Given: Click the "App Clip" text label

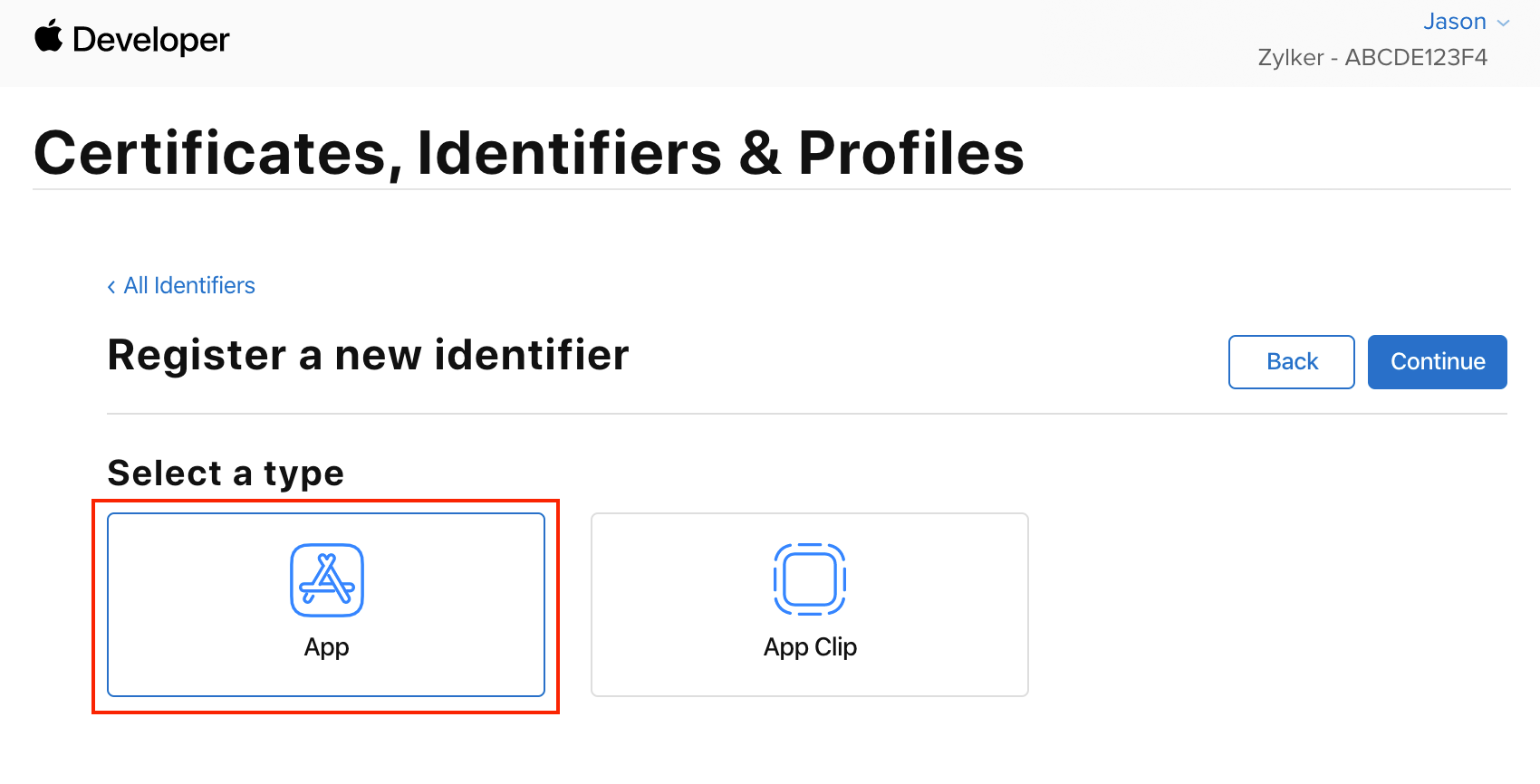Looking at the screenshot, I should click(810, 647).
